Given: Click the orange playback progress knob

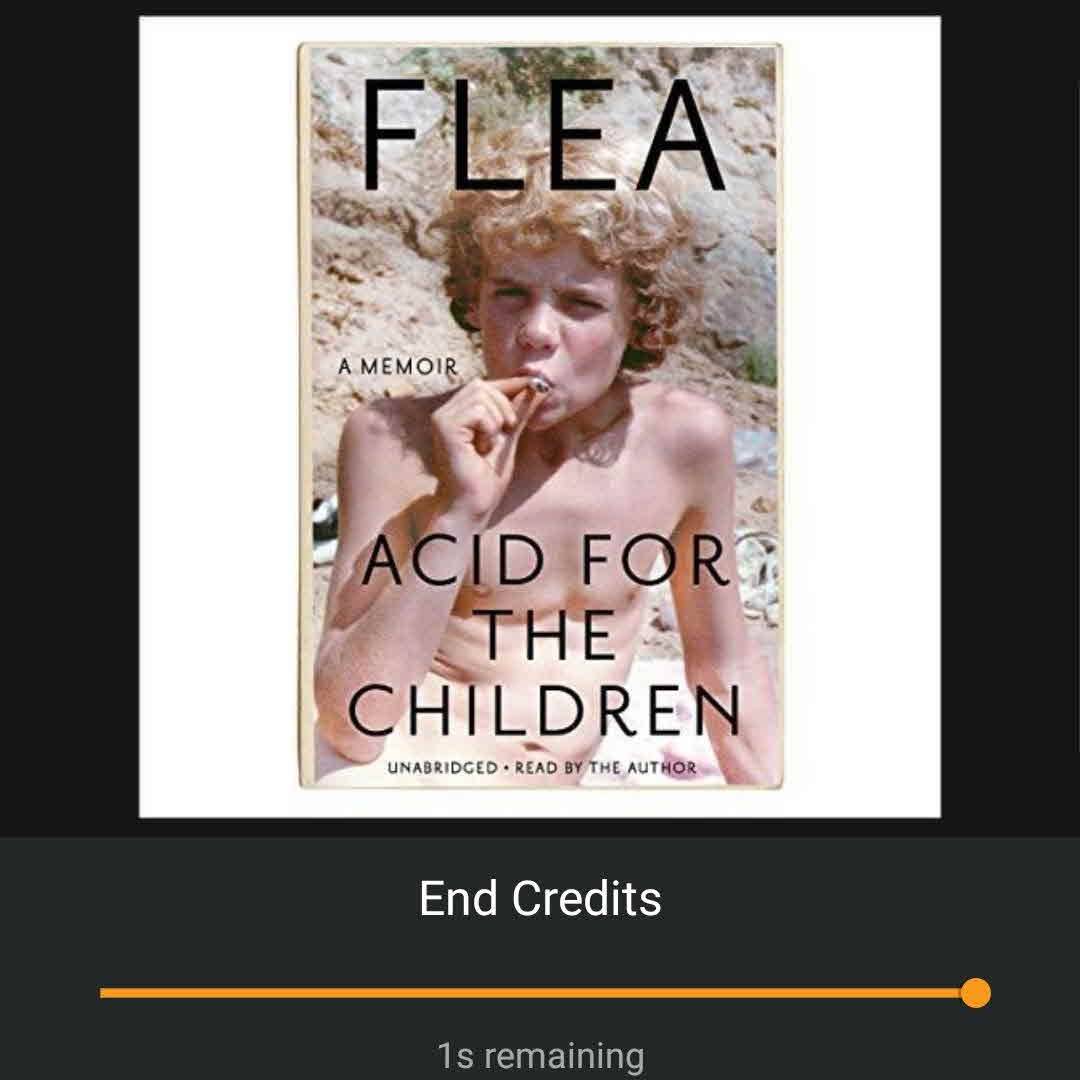Looking at the screenshot, I should [x=975, y=993].
